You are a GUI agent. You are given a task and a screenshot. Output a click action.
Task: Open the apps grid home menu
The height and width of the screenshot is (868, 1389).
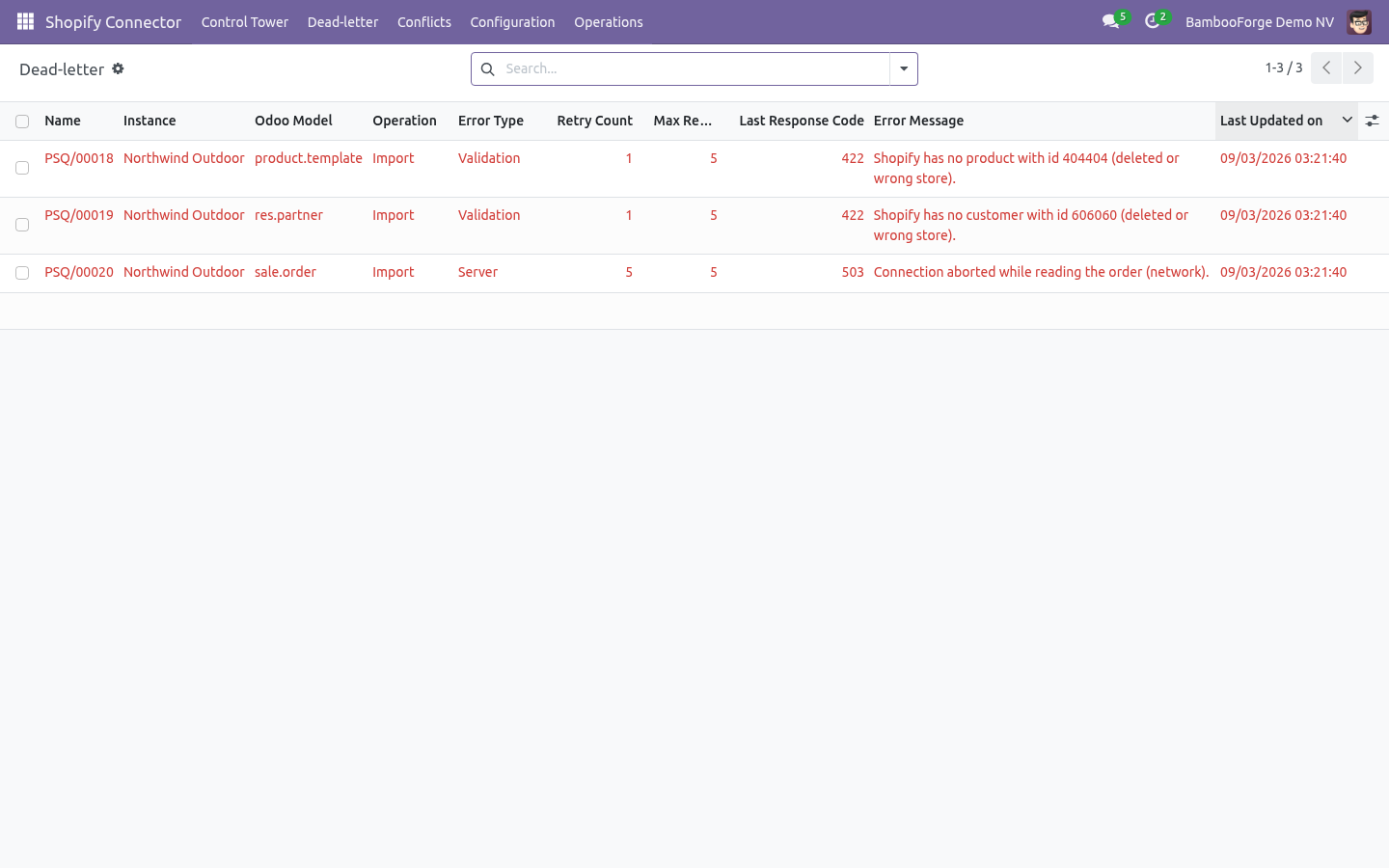pos(25,21)
